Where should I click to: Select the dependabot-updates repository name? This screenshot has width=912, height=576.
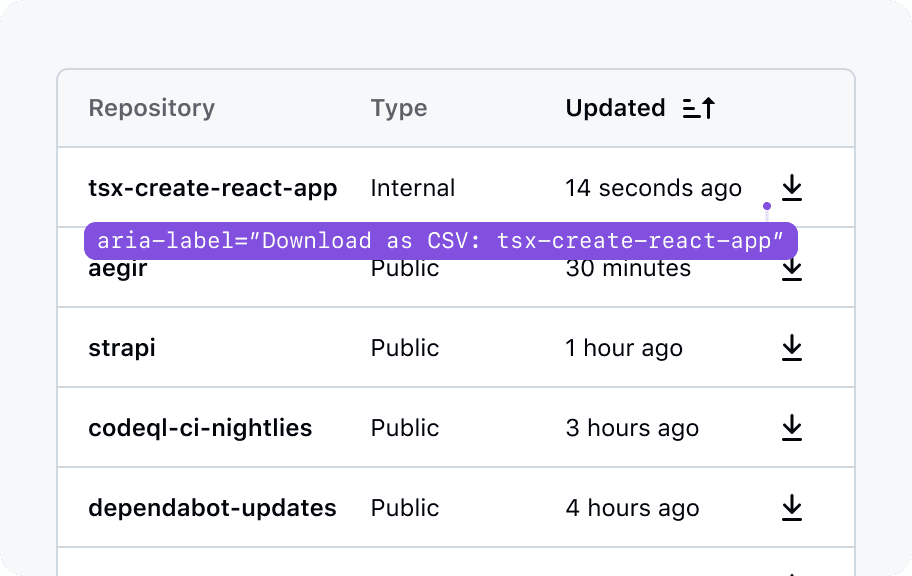click(212, 508)
